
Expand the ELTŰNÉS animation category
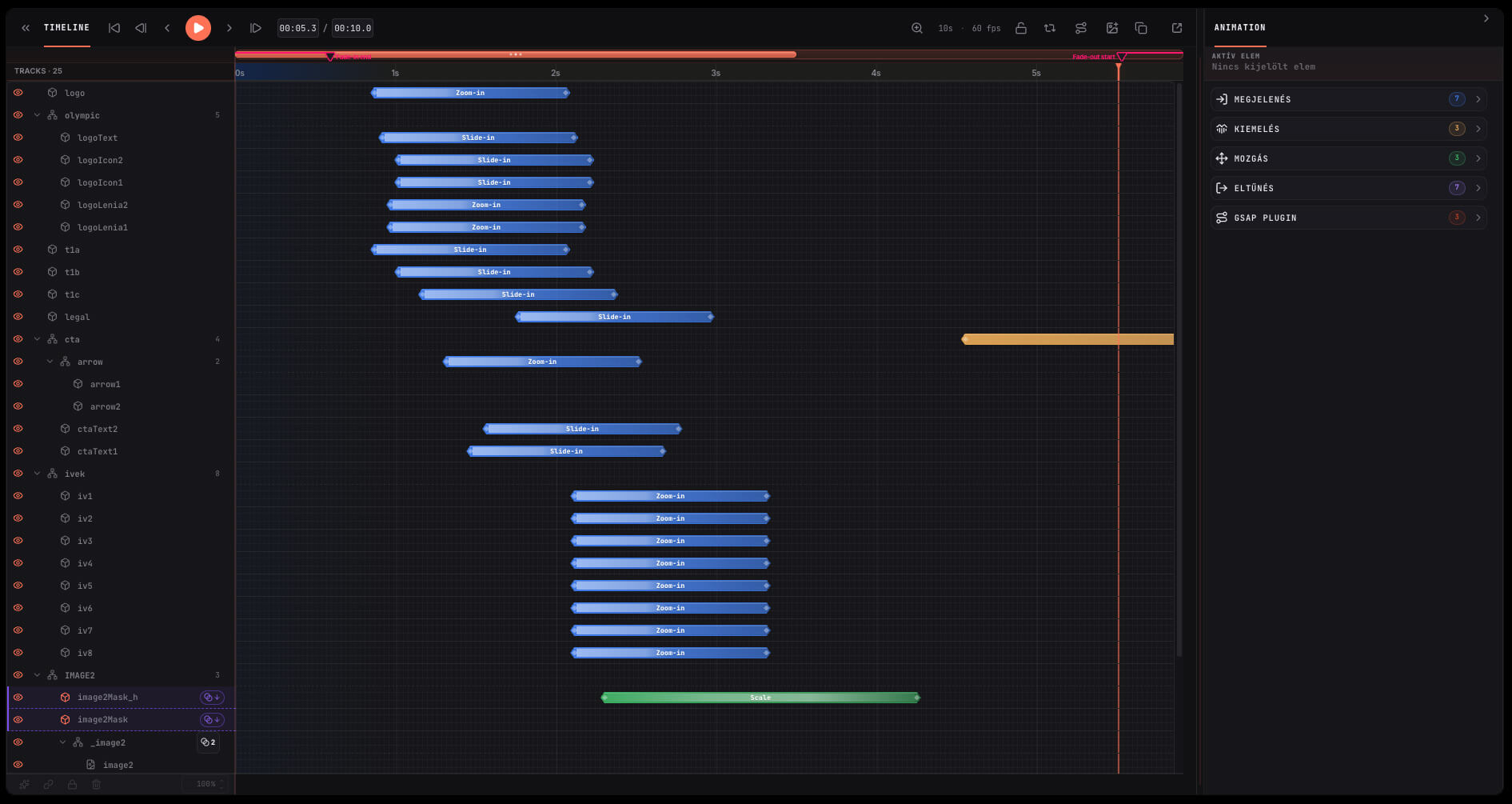[x=1348, y=188]
